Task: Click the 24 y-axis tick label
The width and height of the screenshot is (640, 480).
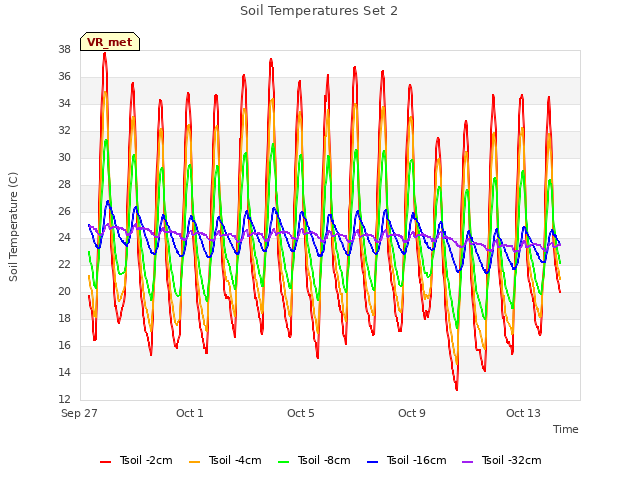Action: click(64, 238)
